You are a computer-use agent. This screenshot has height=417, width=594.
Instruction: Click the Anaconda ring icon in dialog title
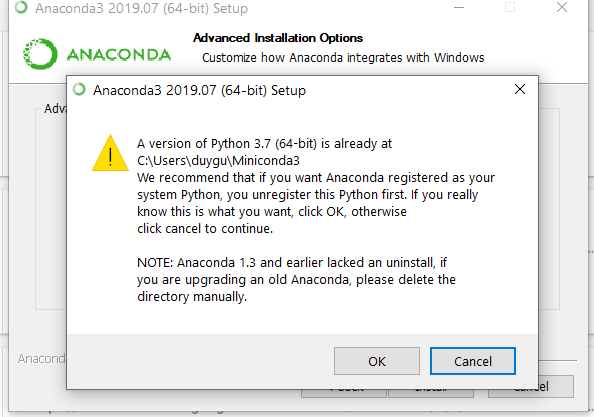pyautogui.click(x=79, y=89)
